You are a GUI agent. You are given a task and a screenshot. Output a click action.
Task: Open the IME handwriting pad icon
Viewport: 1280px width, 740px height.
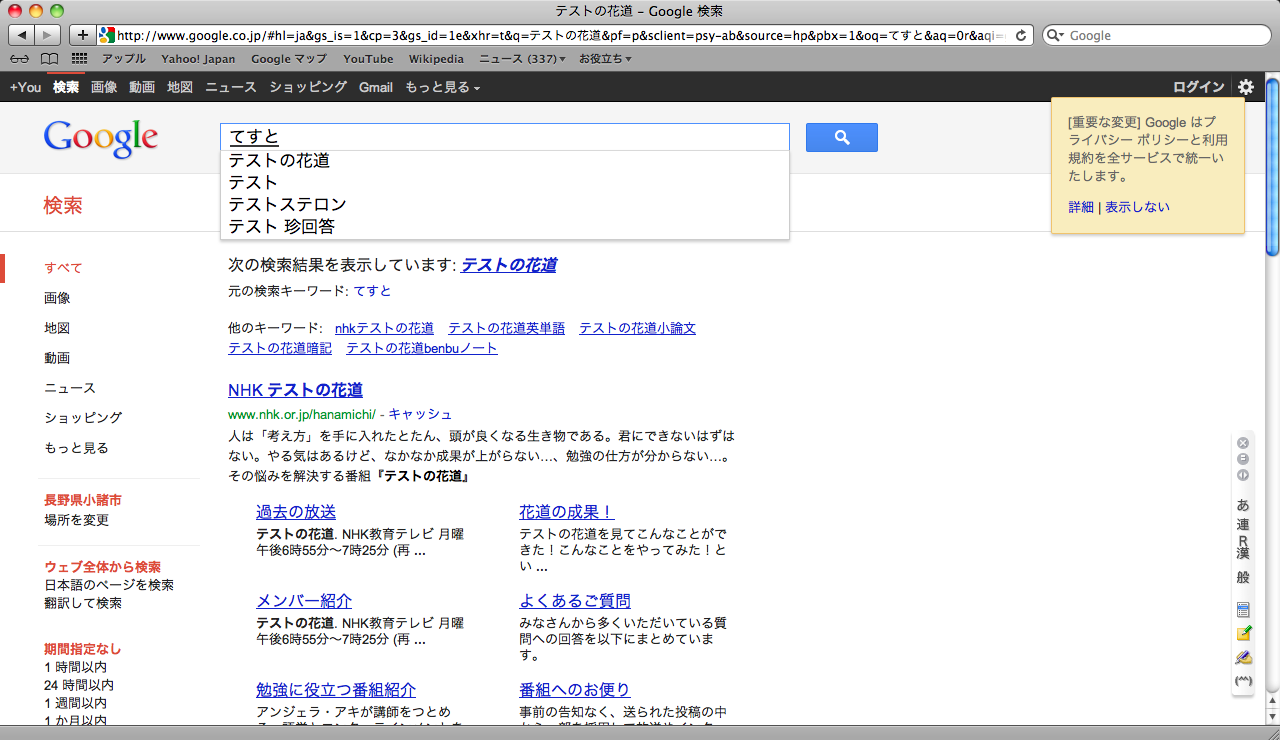tap(1243, 658)
